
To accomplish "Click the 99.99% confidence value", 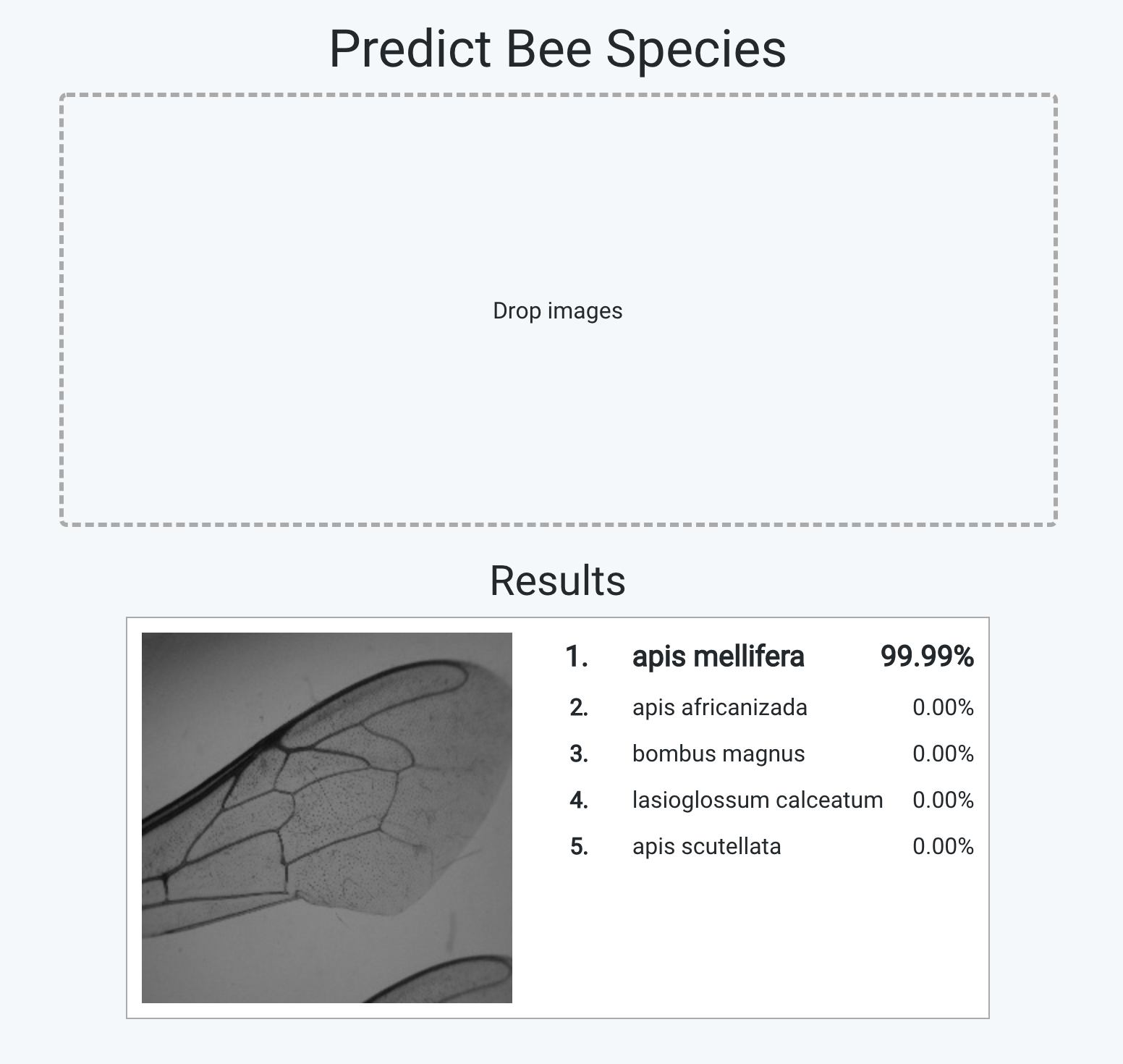I will tap(926, 656).
